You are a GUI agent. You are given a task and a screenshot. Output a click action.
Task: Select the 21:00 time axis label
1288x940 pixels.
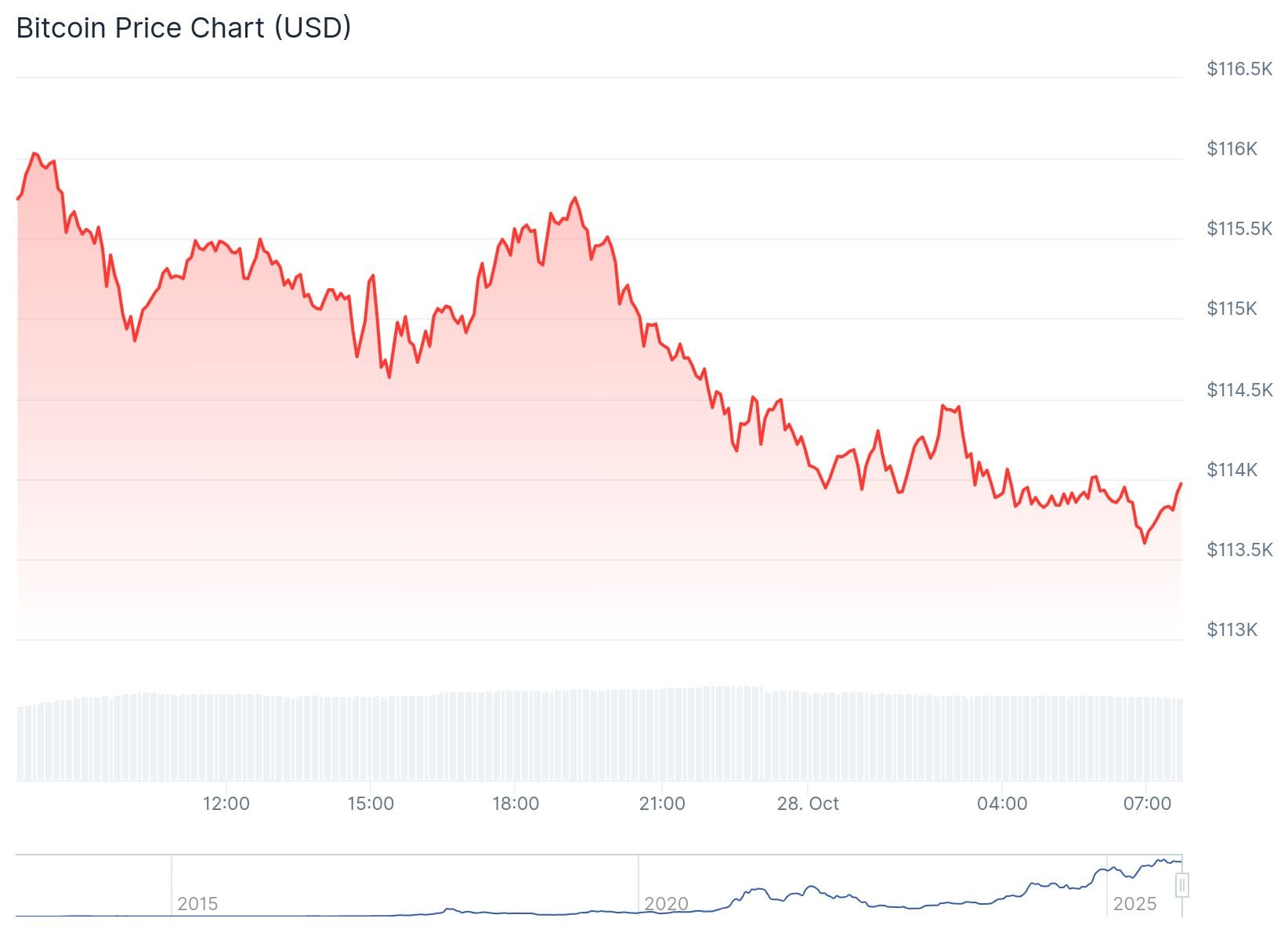pyautogui.click(x=662, y=804)
